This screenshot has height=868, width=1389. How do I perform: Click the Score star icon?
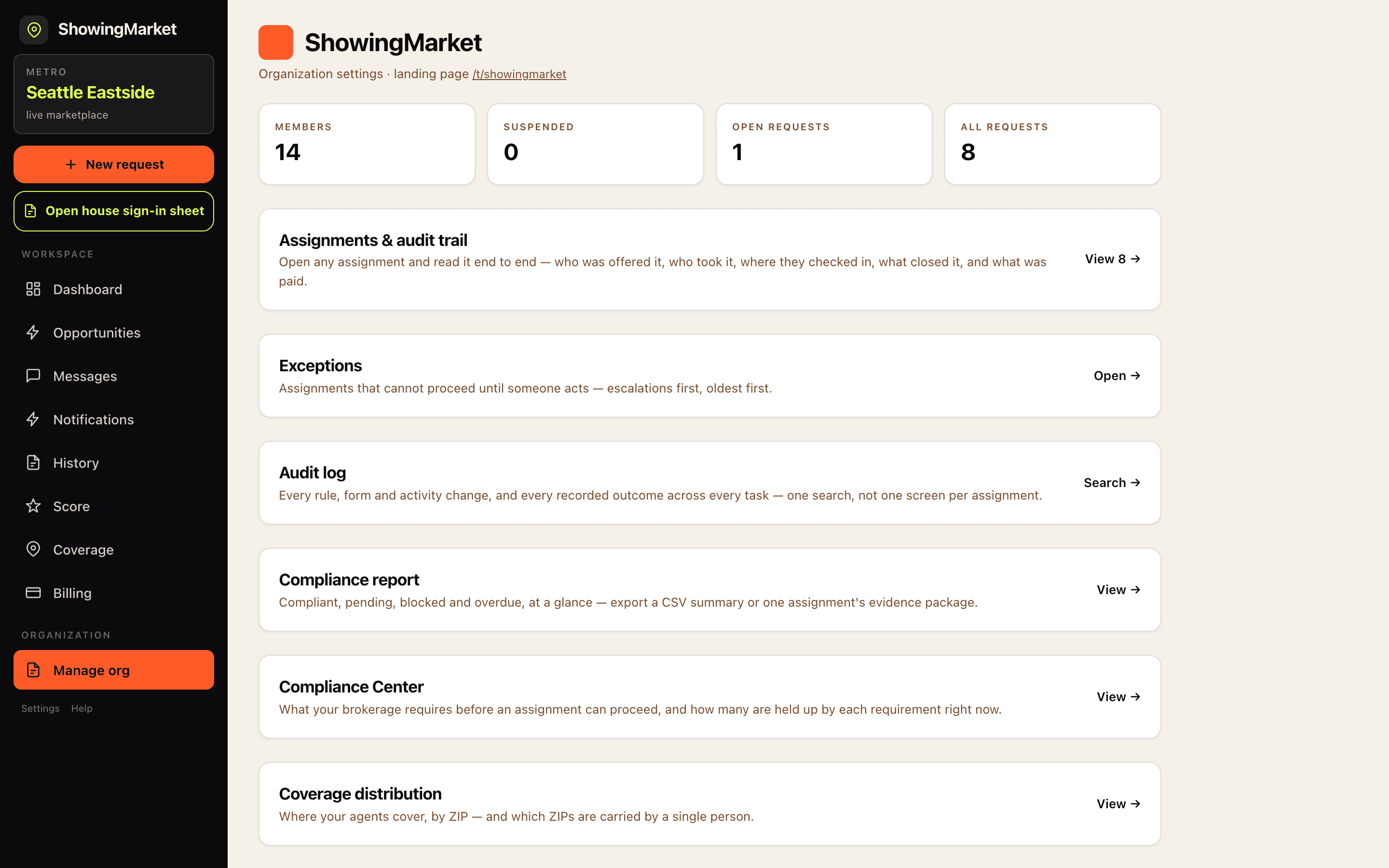33,506
